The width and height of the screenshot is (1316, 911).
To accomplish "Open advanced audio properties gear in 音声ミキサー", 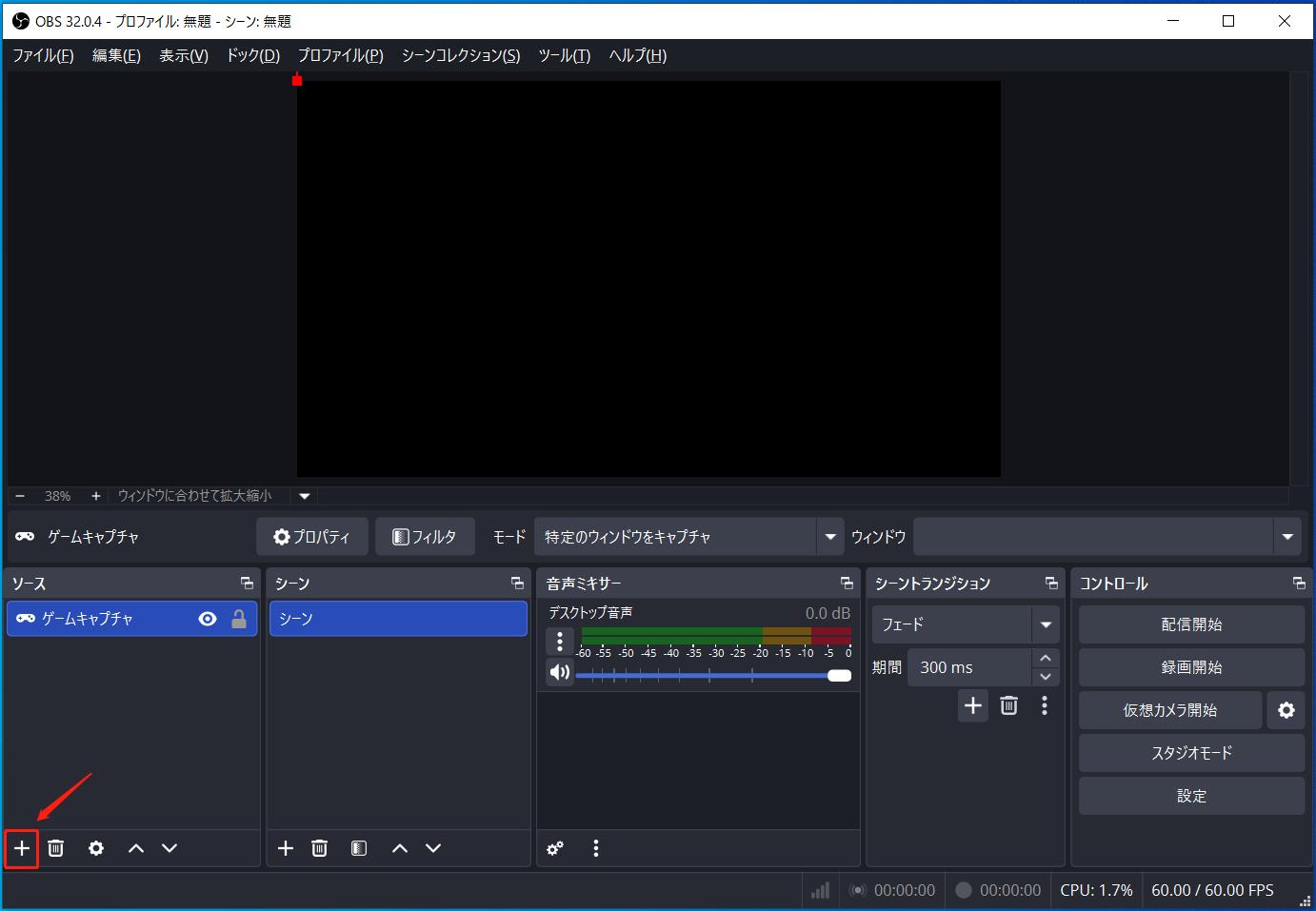I will [x=555, y=847].
